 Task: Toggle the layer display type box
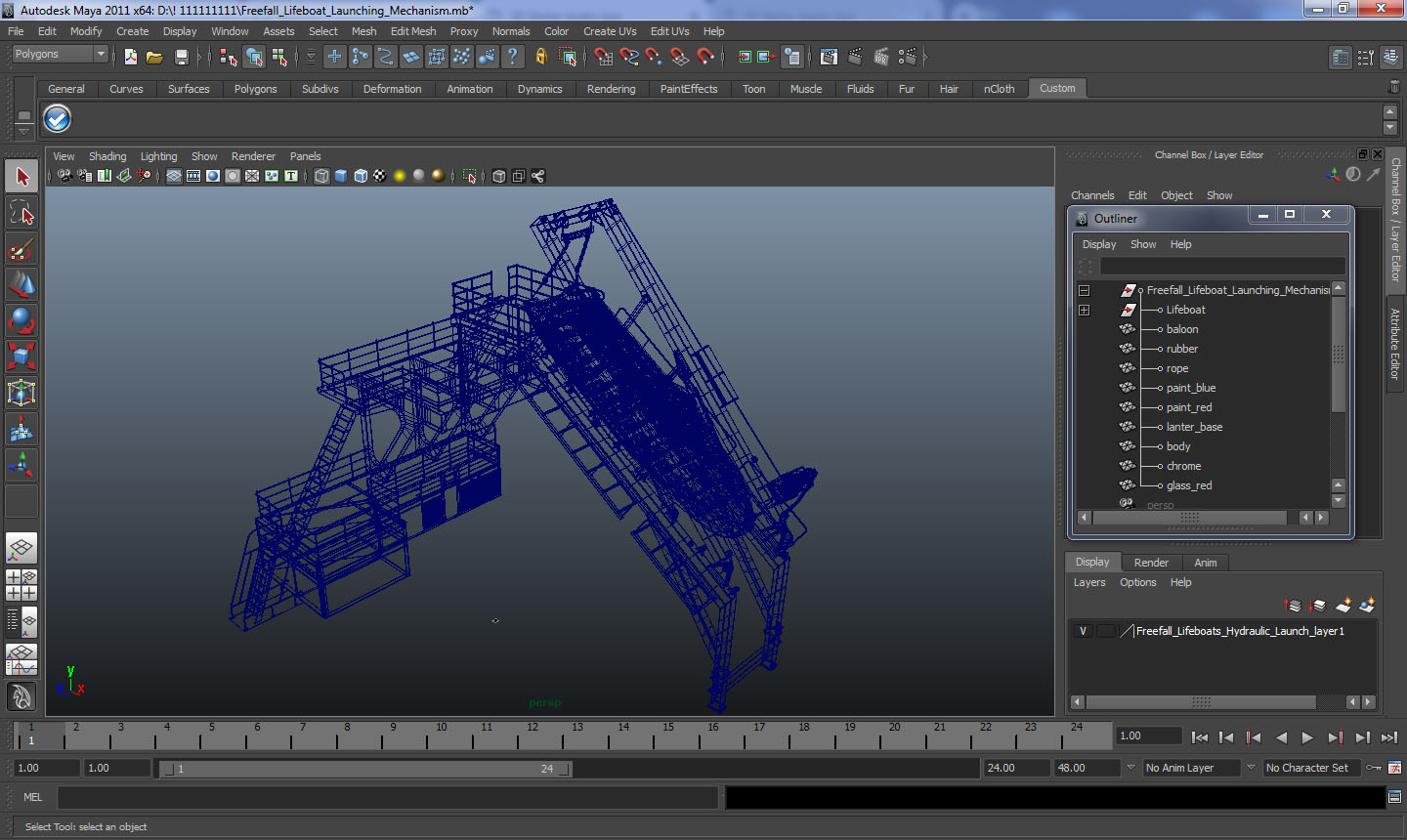click(x=1105, y=631)
